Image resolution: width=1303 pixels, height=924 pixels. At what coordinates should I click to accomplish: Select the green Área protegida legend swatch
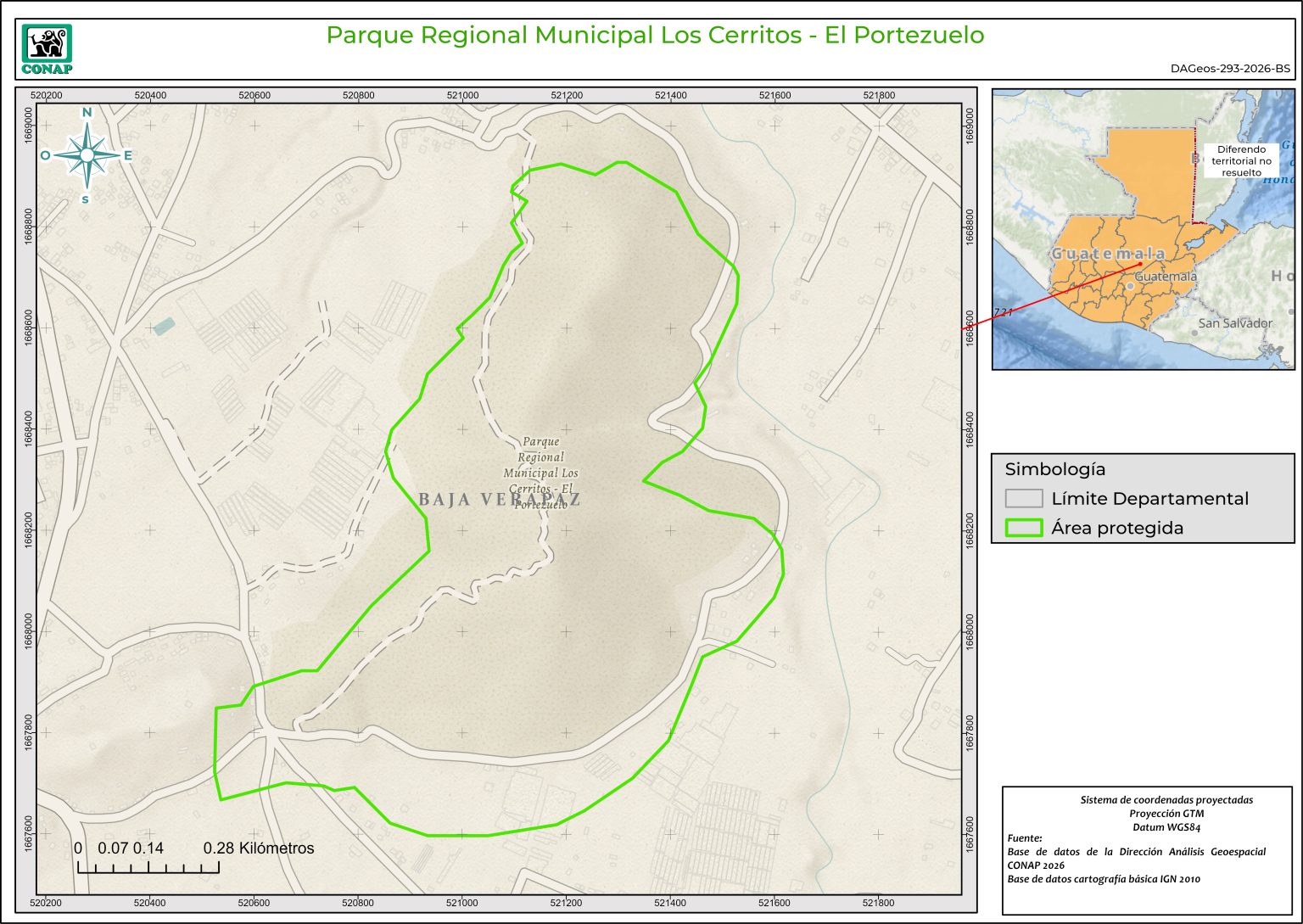point(1023,528)
